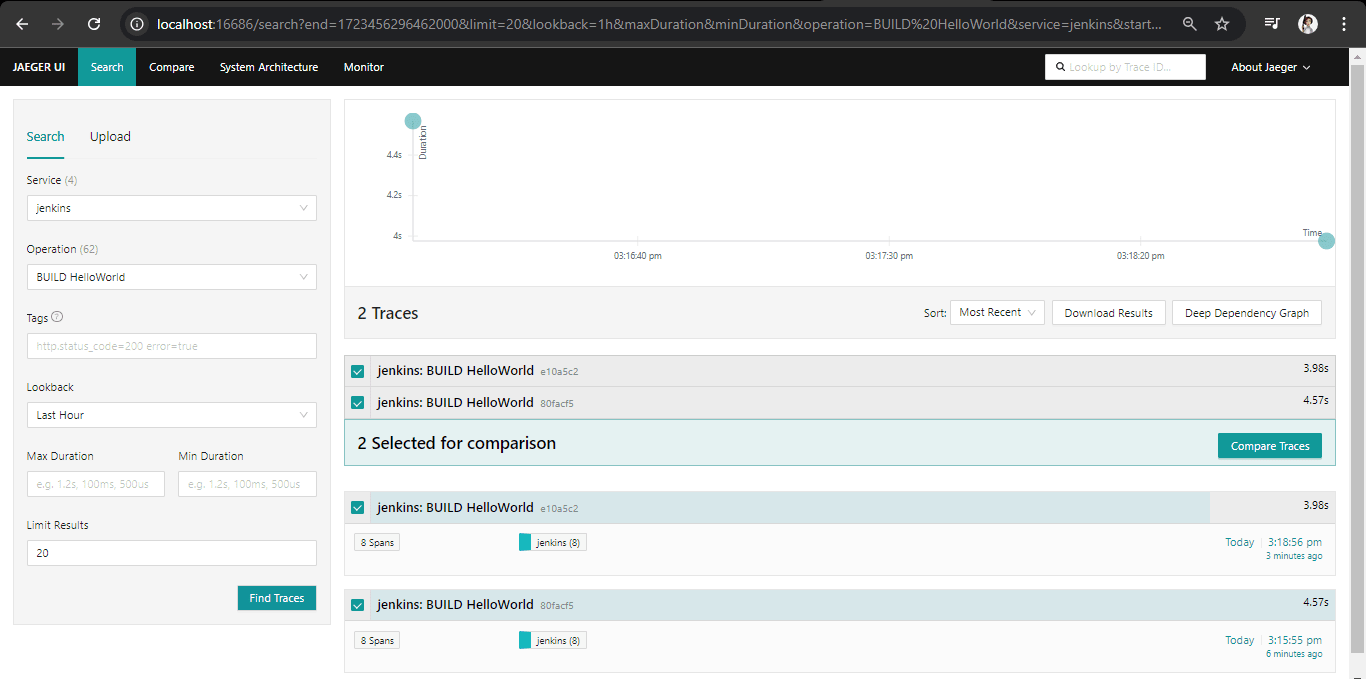Open the Operation dropdown showing BUILD HelloWorld
Viewport: 1366px width, 679px height.
tap(172, 277)
